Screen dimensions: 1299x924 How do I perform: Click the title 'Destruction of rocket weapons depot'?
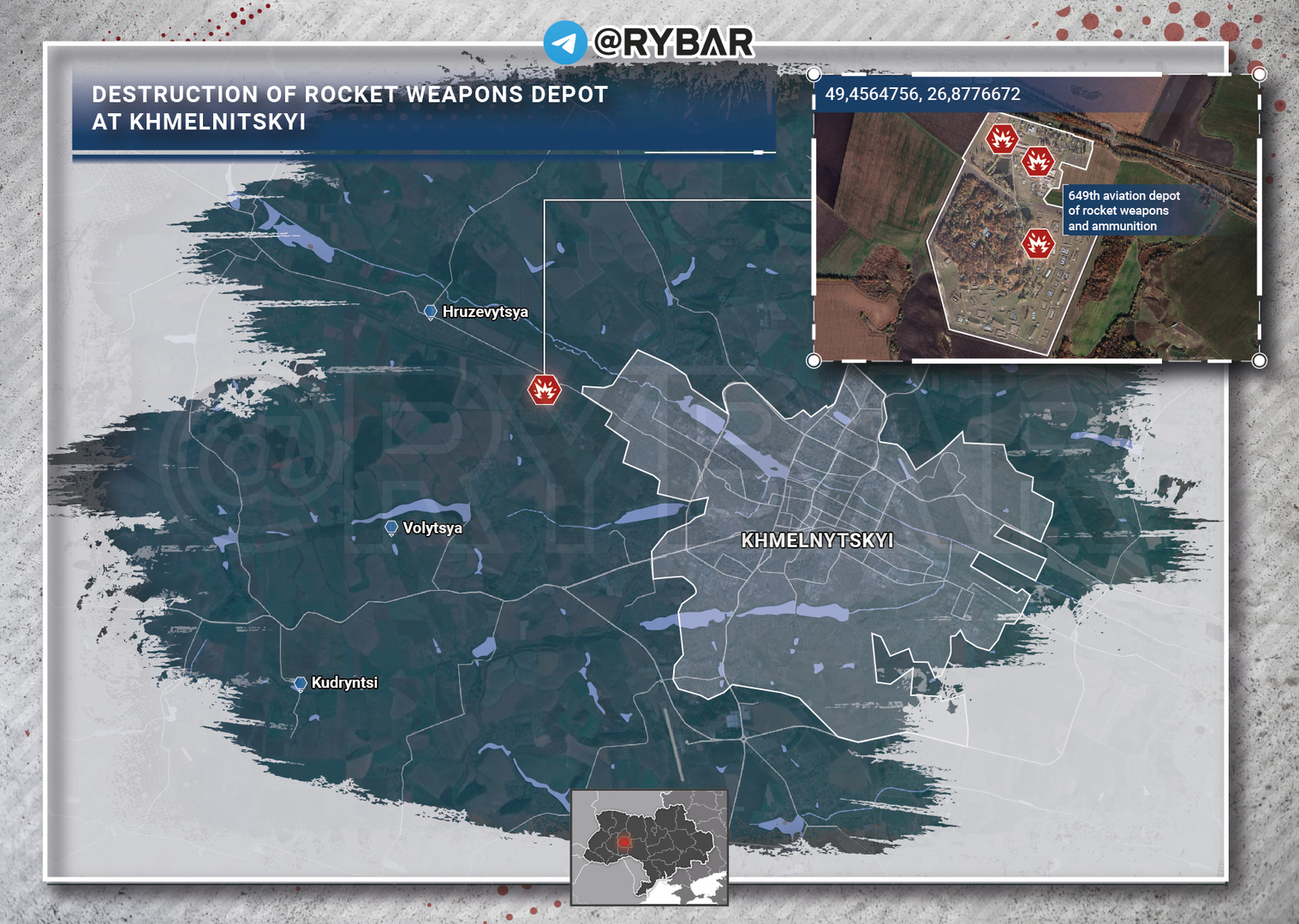[349, 108]
